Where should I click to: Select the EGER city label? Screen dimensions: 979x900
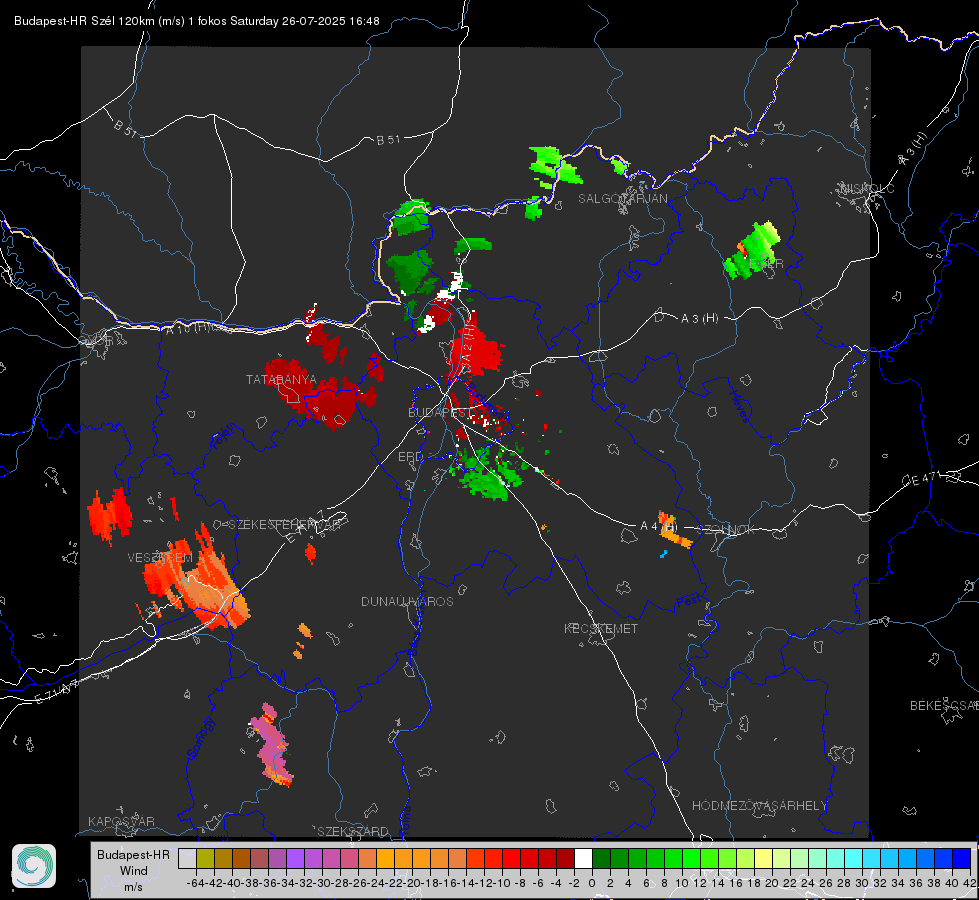(766, 264)
